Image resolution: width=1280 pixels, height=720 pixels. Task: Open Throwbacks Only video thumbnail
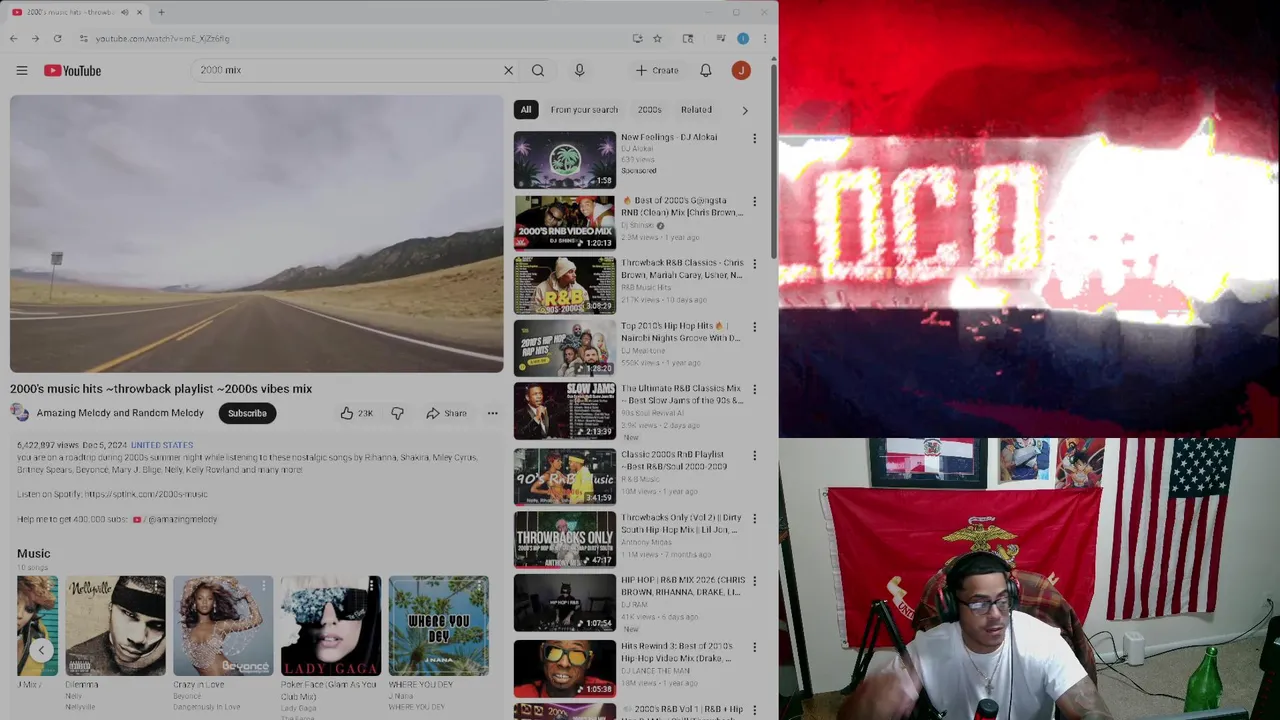tap(565, 539)
